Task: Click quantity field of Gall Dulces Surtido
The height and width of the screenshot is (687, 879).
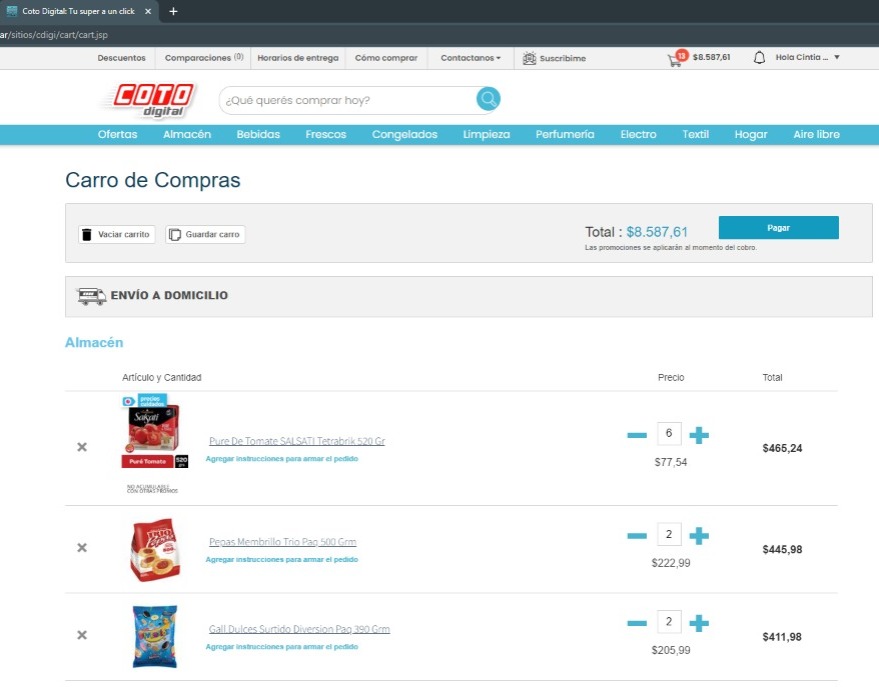Action: (x=669, y=621)
